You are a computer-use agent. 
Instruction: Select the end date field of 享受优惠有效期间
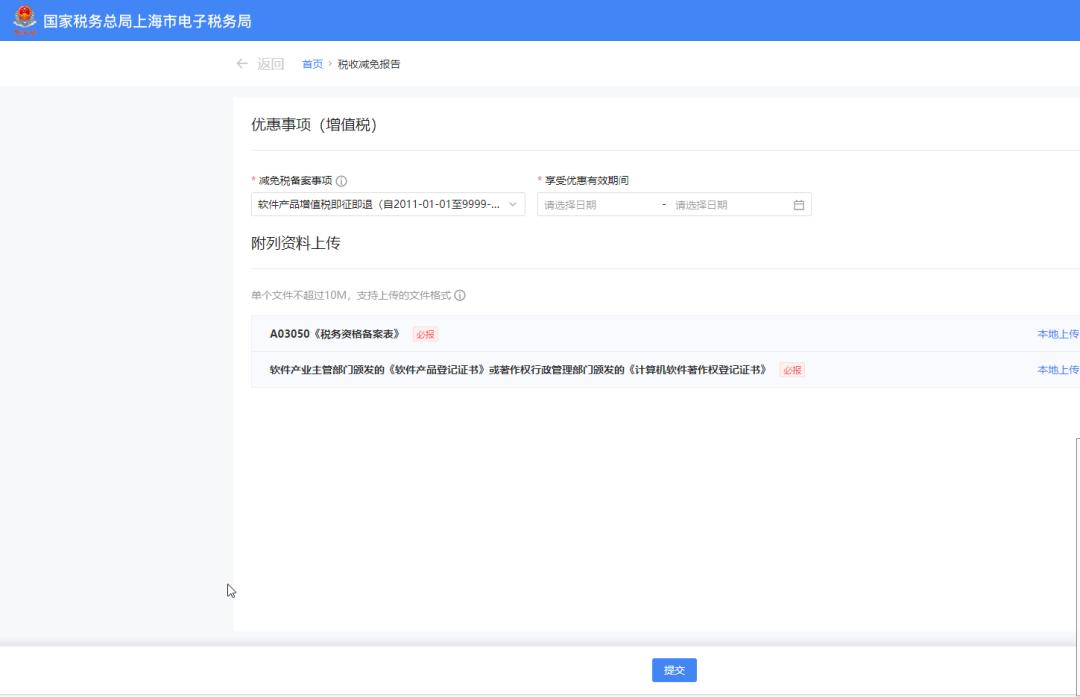tap(725, 205)
